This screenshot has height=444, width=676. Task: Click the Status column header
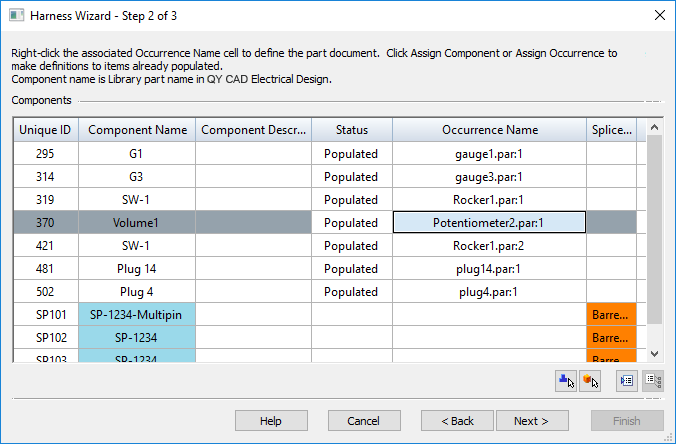pos(352,130)
